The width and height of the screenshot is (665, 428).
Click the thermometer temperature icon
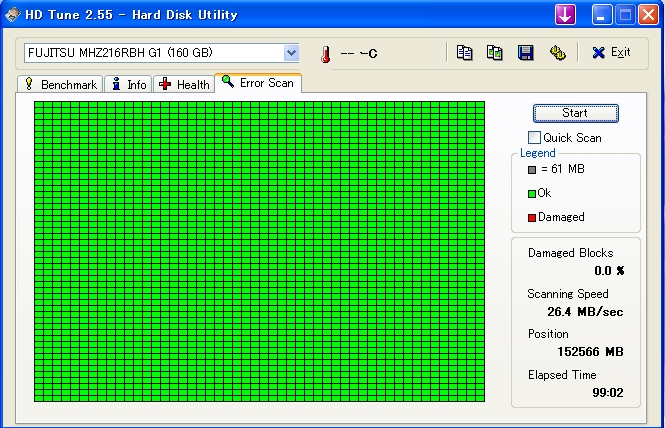[x=325, y=54]
